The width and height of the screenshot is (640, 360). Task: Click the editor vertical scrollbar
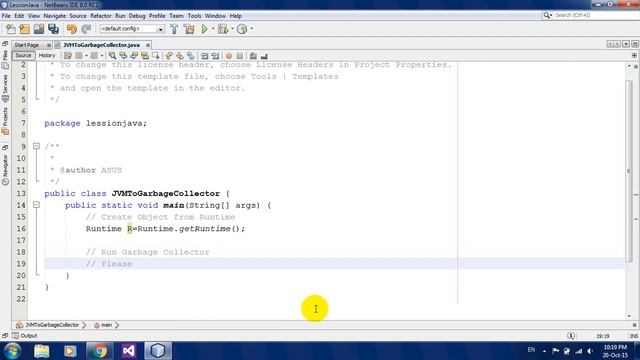tap(629, 171)
